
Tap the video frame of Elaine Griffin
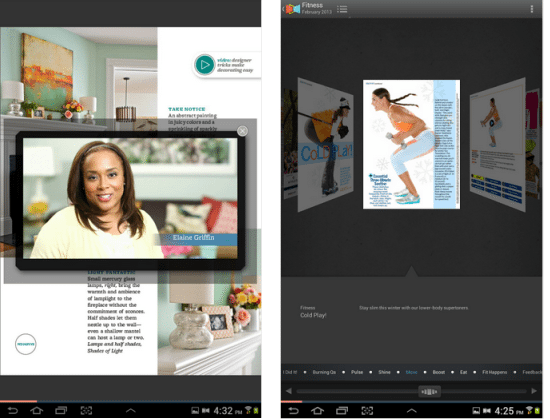(130, 199)
